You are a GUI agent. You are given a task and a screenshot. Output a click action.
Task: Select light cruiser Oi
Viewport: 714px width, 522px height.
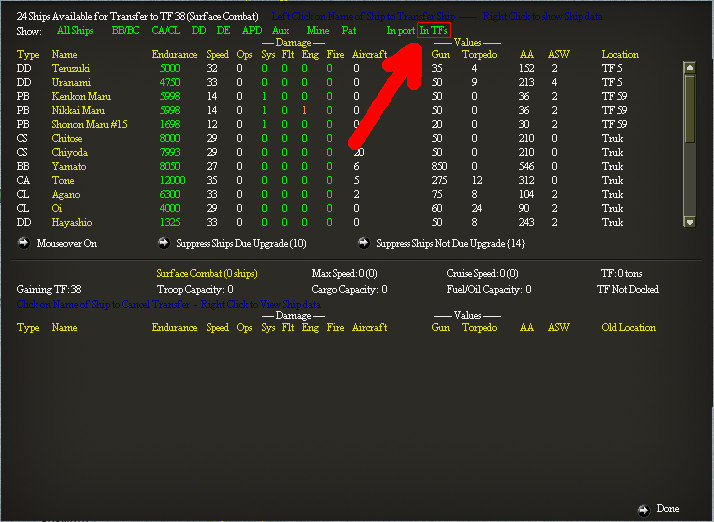pos(56,209)
